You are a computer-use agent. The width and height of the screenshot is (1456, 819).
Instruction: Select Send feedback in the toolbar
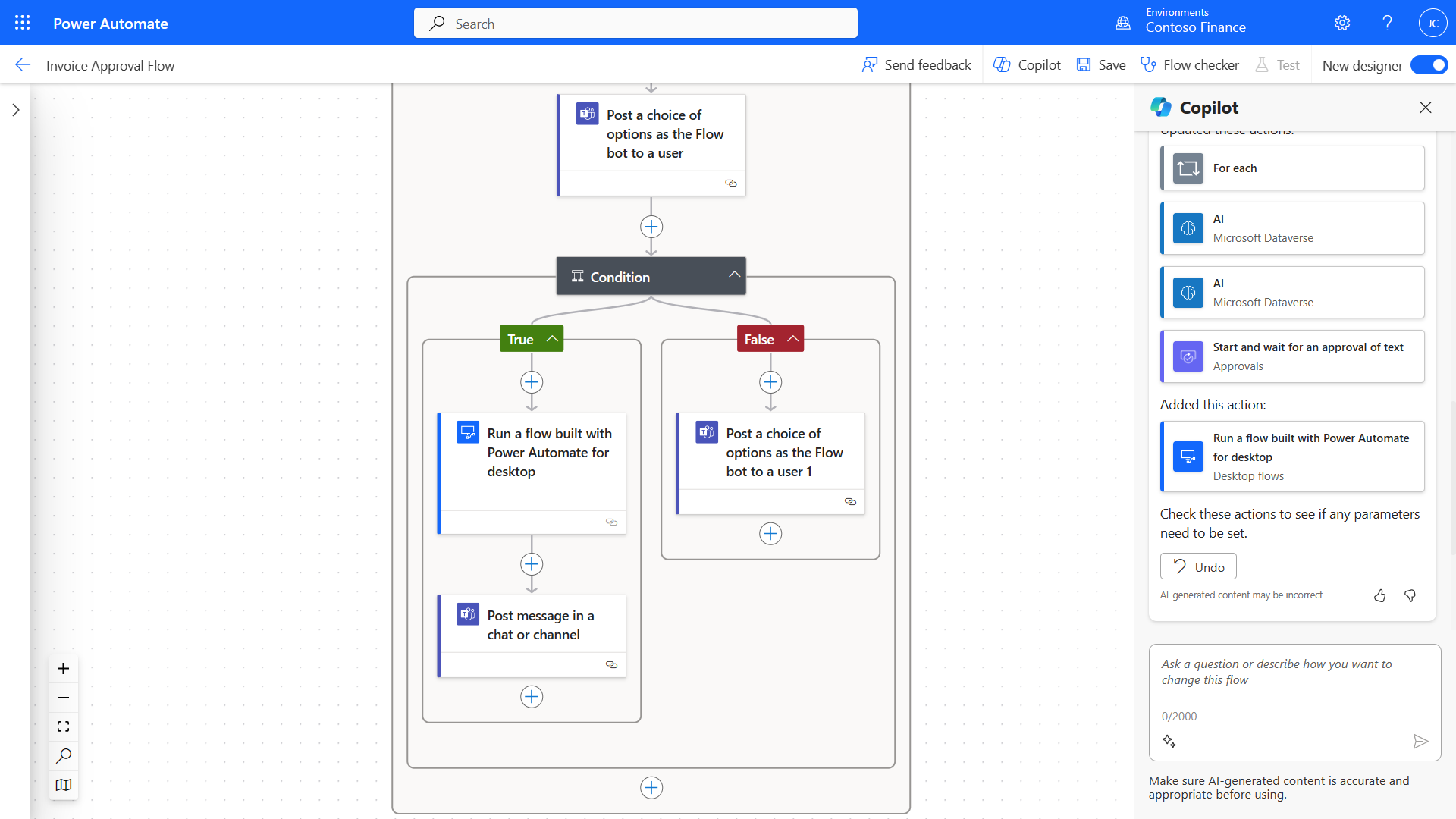pyautogui.click(x=916, y=64)
